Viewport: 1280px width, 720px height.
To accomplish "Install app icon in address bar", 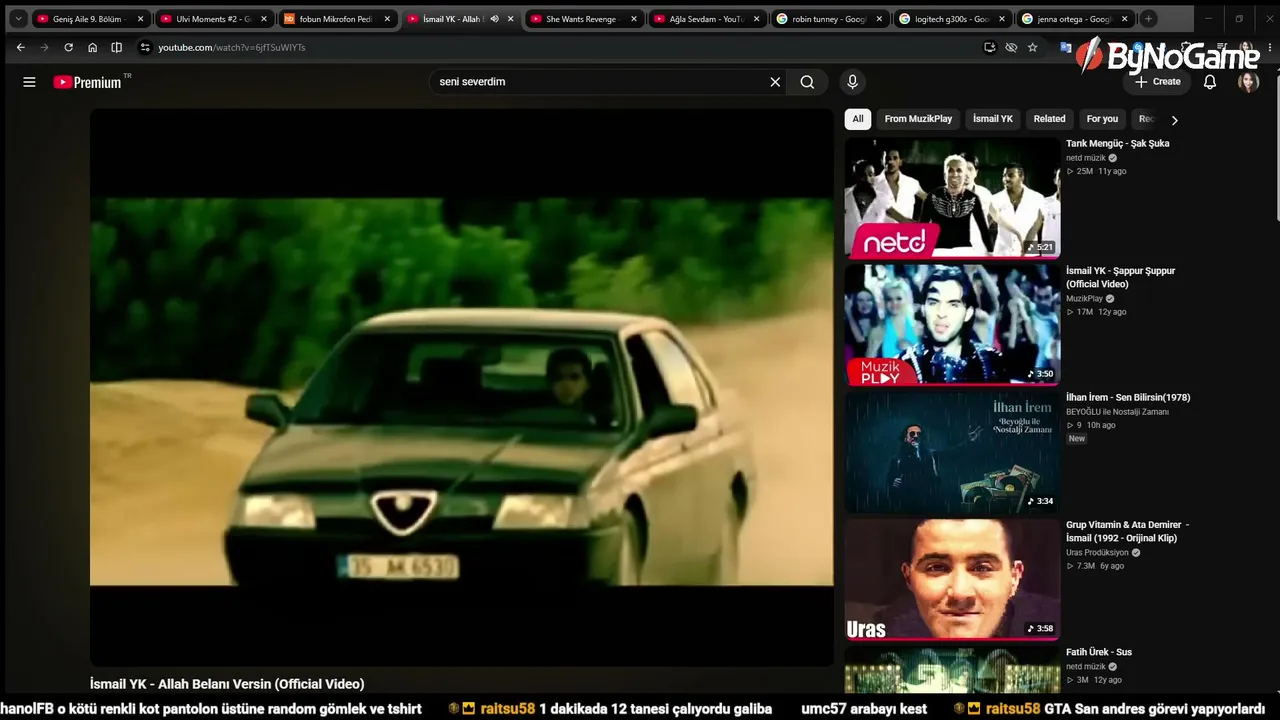I will click(990, 47).
